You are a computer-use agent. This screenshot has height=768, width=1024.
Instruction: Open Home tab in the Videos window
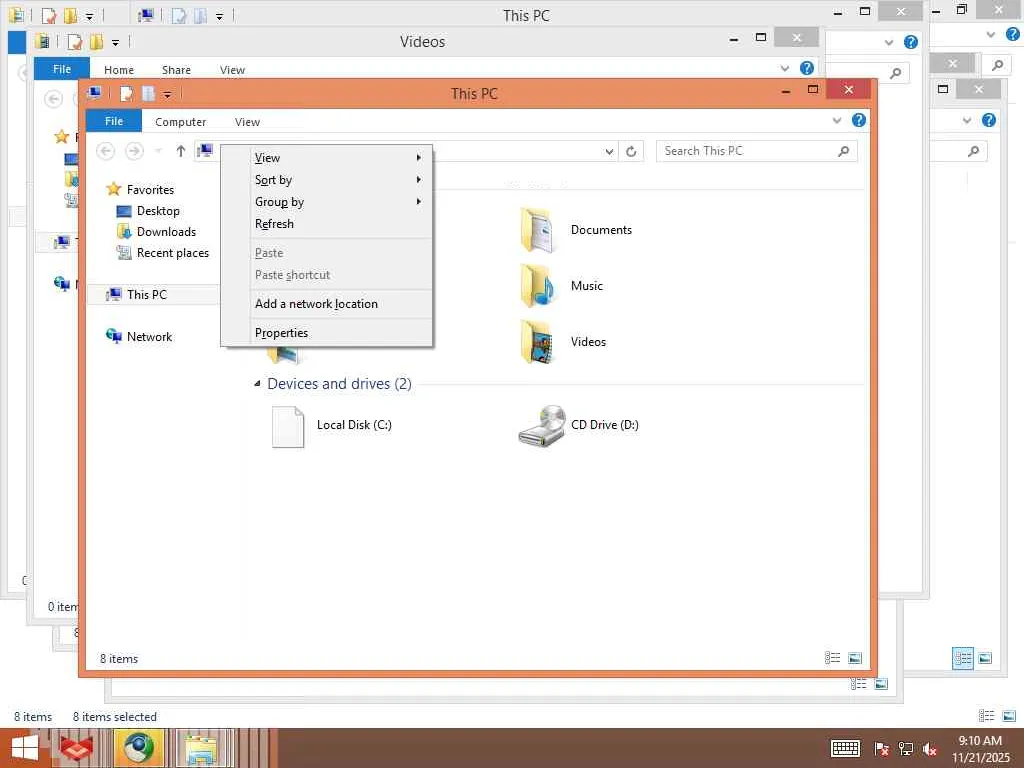click(119, 70)
